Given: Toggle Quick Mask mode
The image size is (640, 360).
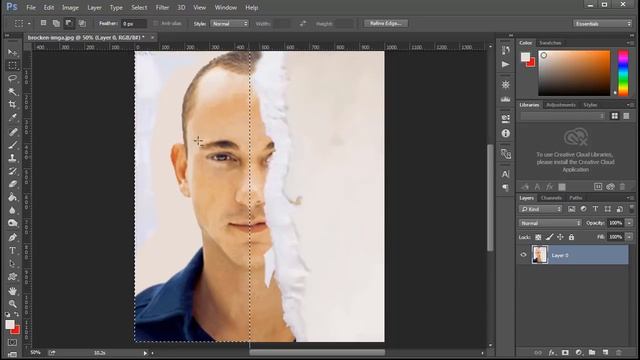Looking at the screenshot, I should point(13,342).
